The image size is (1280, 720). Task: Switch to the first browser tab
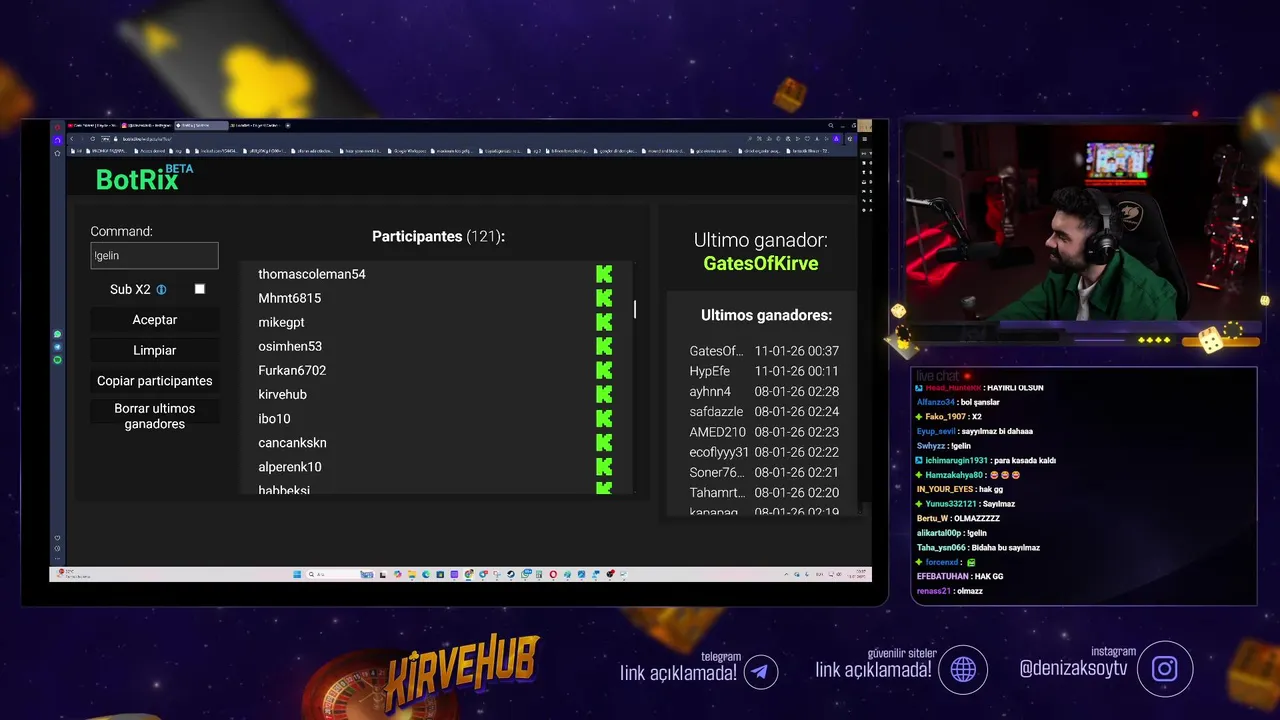(x=92, y=125)
